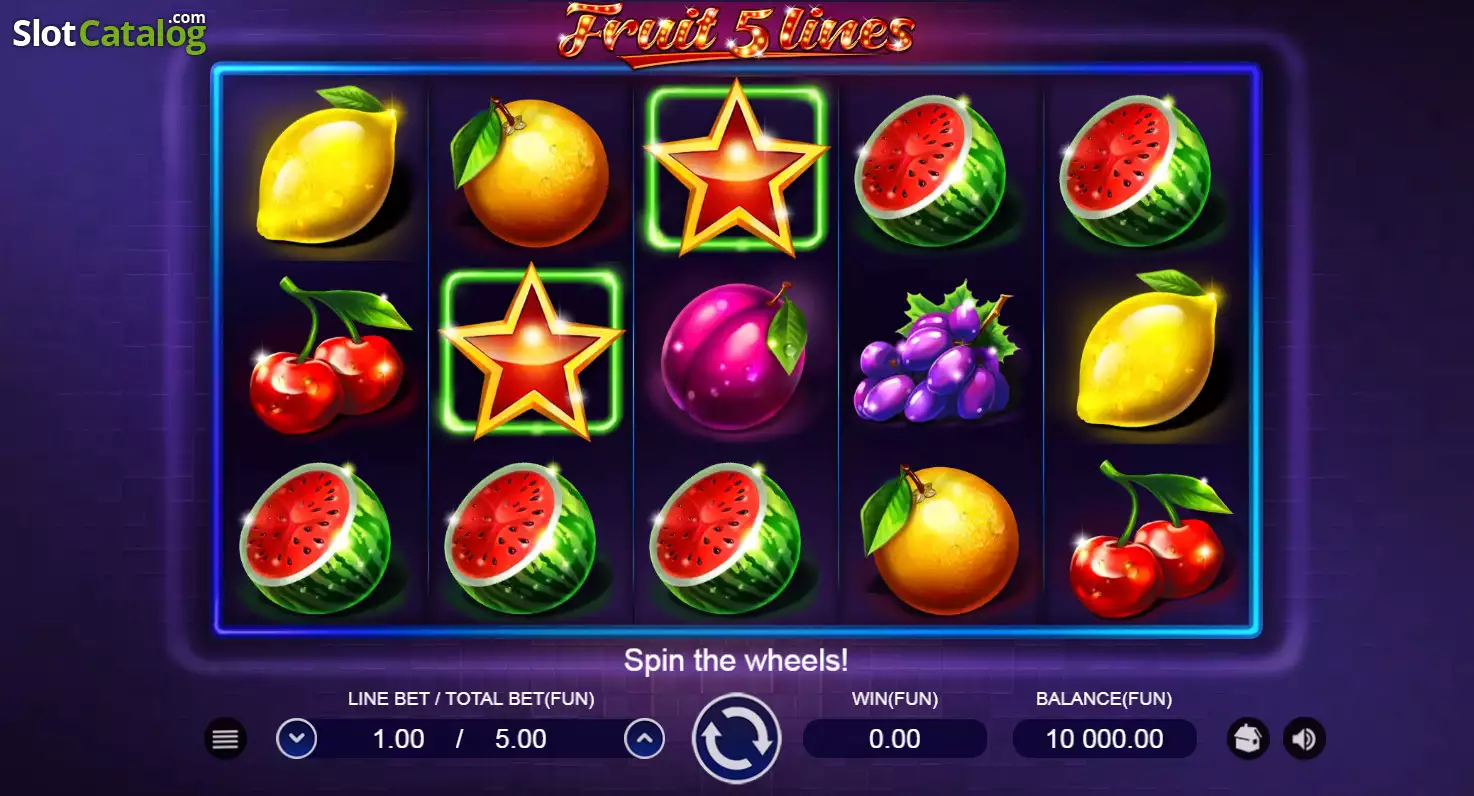Screen dimensions: 1474x796
Task: Click the circular spin button
Action: tap(736, 738)
